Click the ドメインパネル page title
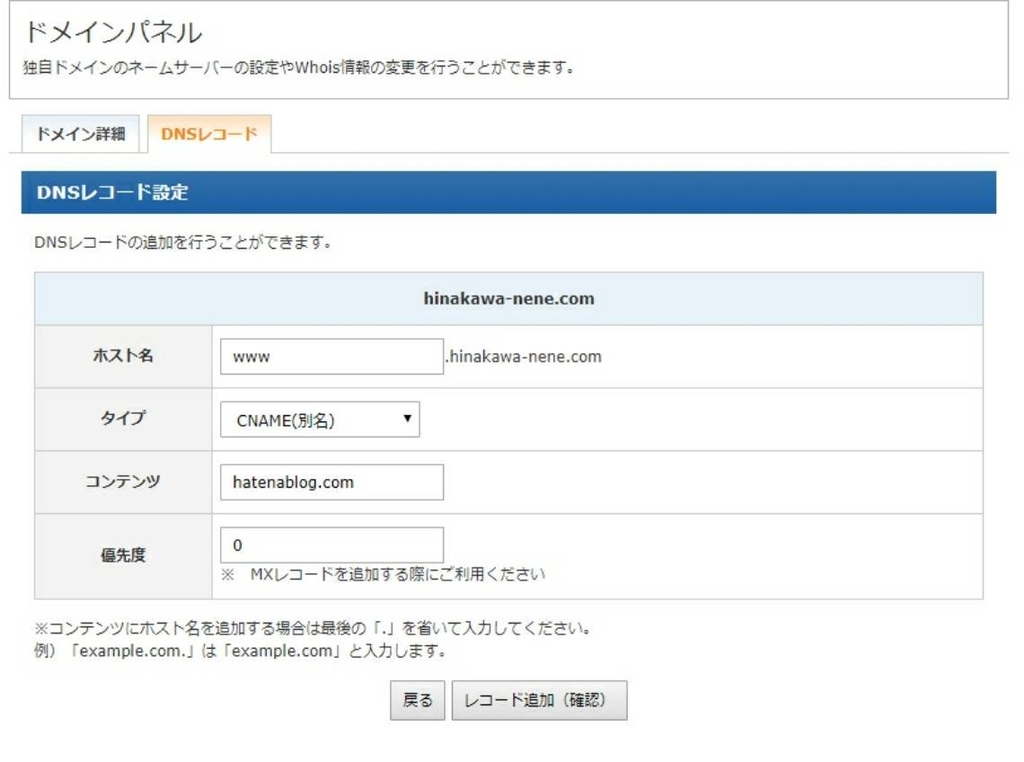Image resolution: width=1024 pixels, height=762 pixels. 113,31
